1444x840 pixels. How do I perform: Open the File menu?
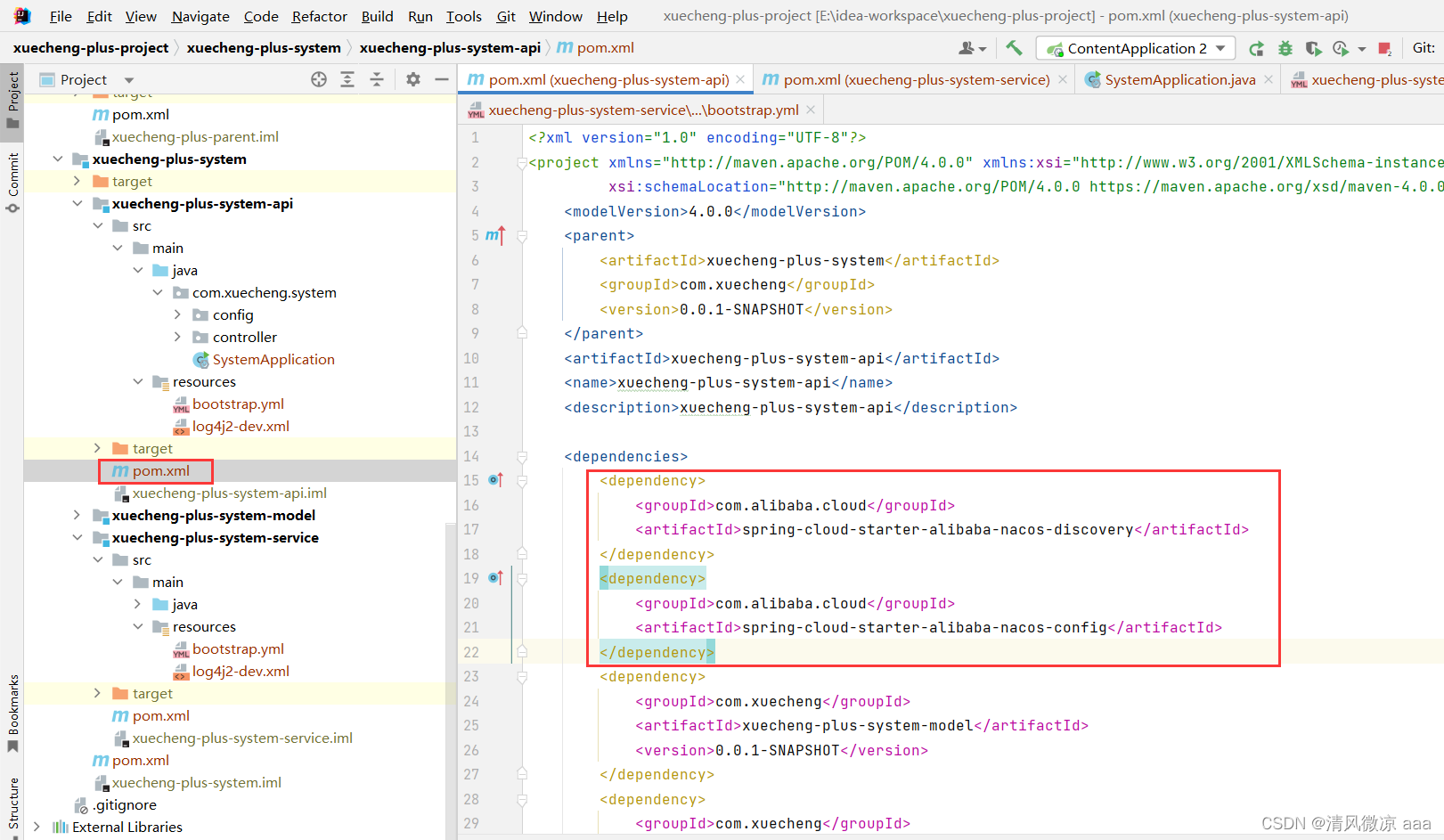(x=61, y=16)
